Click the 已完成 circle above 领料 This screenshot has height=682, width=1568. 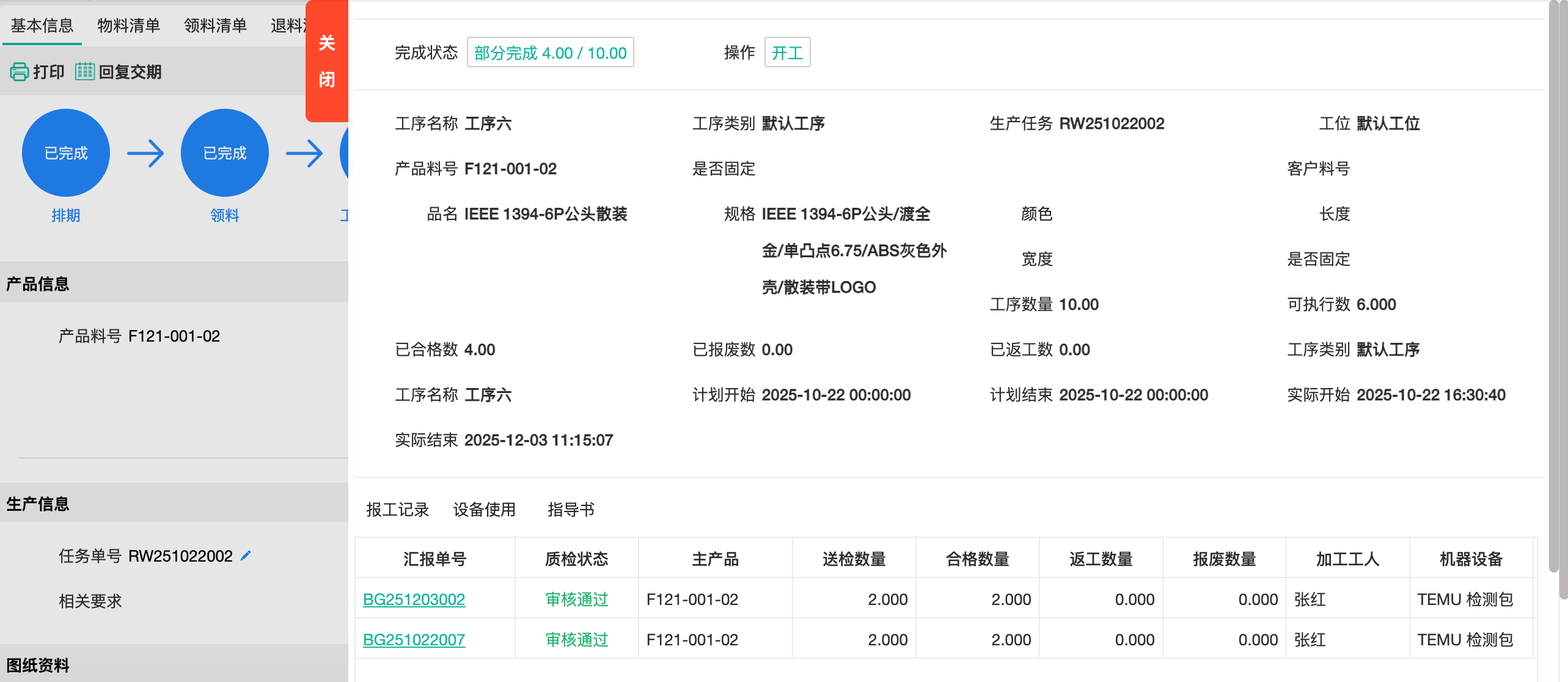(x=225, y=153)
